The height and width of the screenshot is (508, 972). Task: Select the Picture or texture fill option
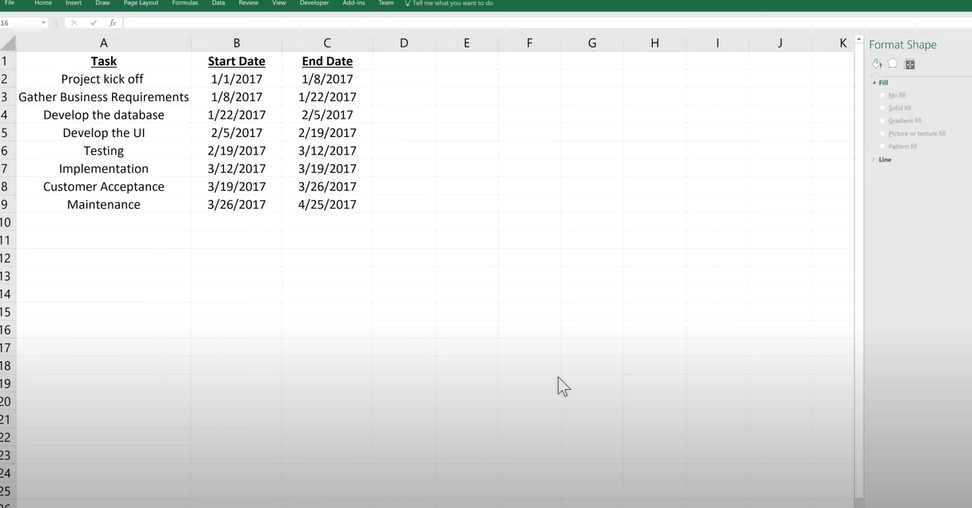pyautogui.click(x=883, y=133)
